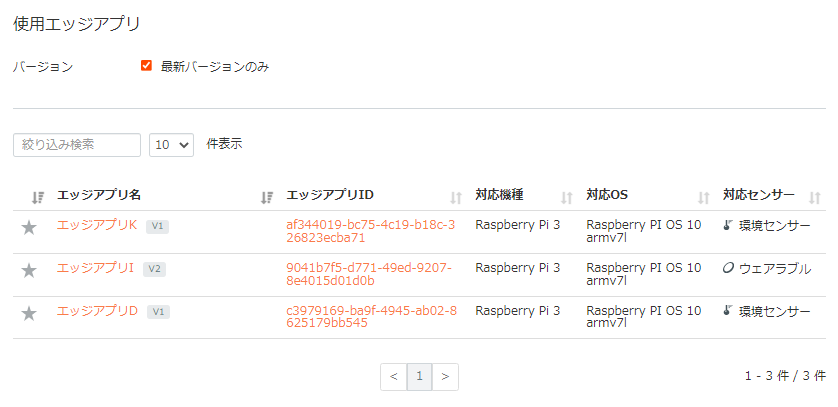Open ID link starting with c3979169
Screen dimensions: 838x407
coord(371,317)
